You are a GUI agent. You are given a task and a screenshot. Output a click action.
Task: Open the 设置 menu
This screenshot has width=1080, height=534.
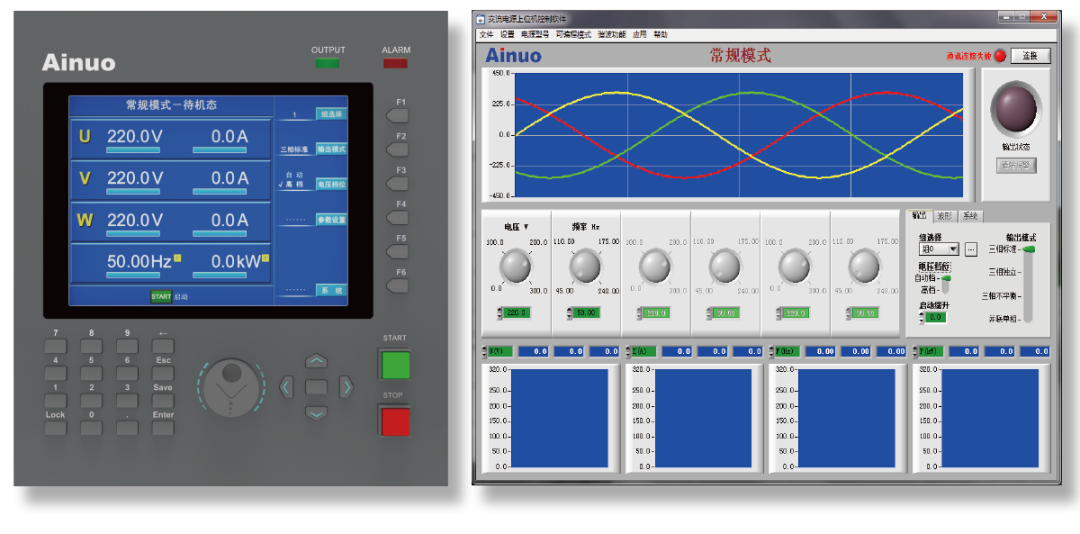(x=507, y=34)
